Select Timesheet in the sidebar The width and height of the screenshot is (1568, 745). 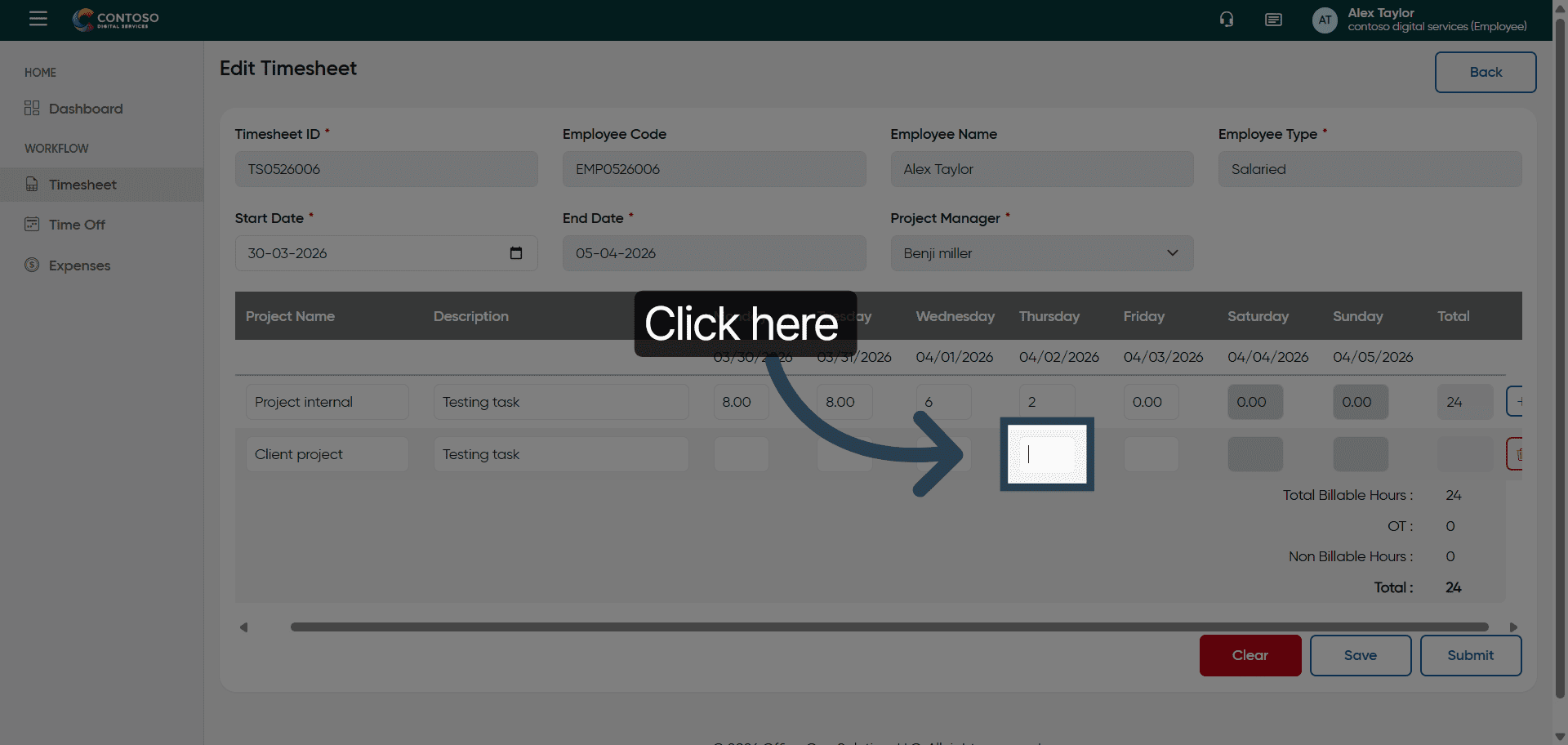(82, 185)
